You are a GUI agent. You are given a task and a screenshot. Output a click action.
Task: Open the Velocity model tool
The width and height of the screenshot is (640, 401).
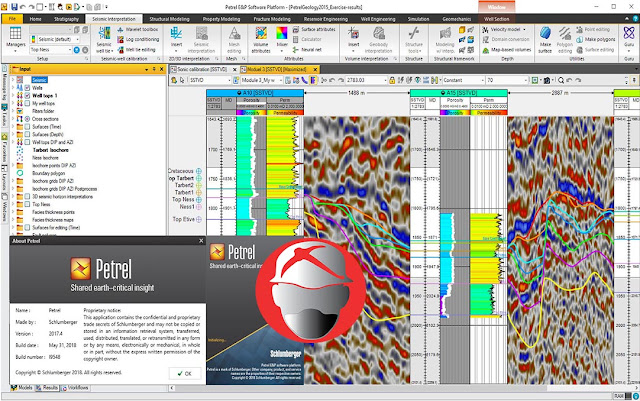[x=504, y=29]
